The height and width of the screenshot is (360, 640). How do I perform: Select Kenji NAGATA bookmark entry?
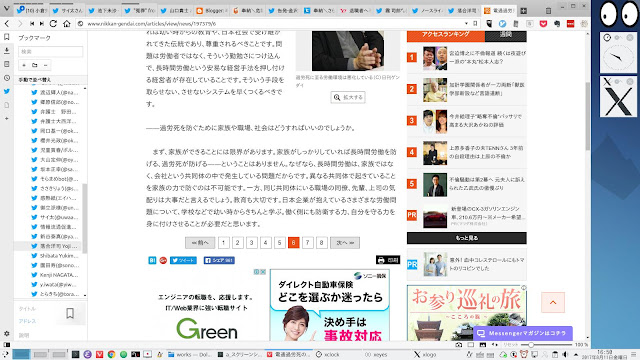tap(55, 275)
